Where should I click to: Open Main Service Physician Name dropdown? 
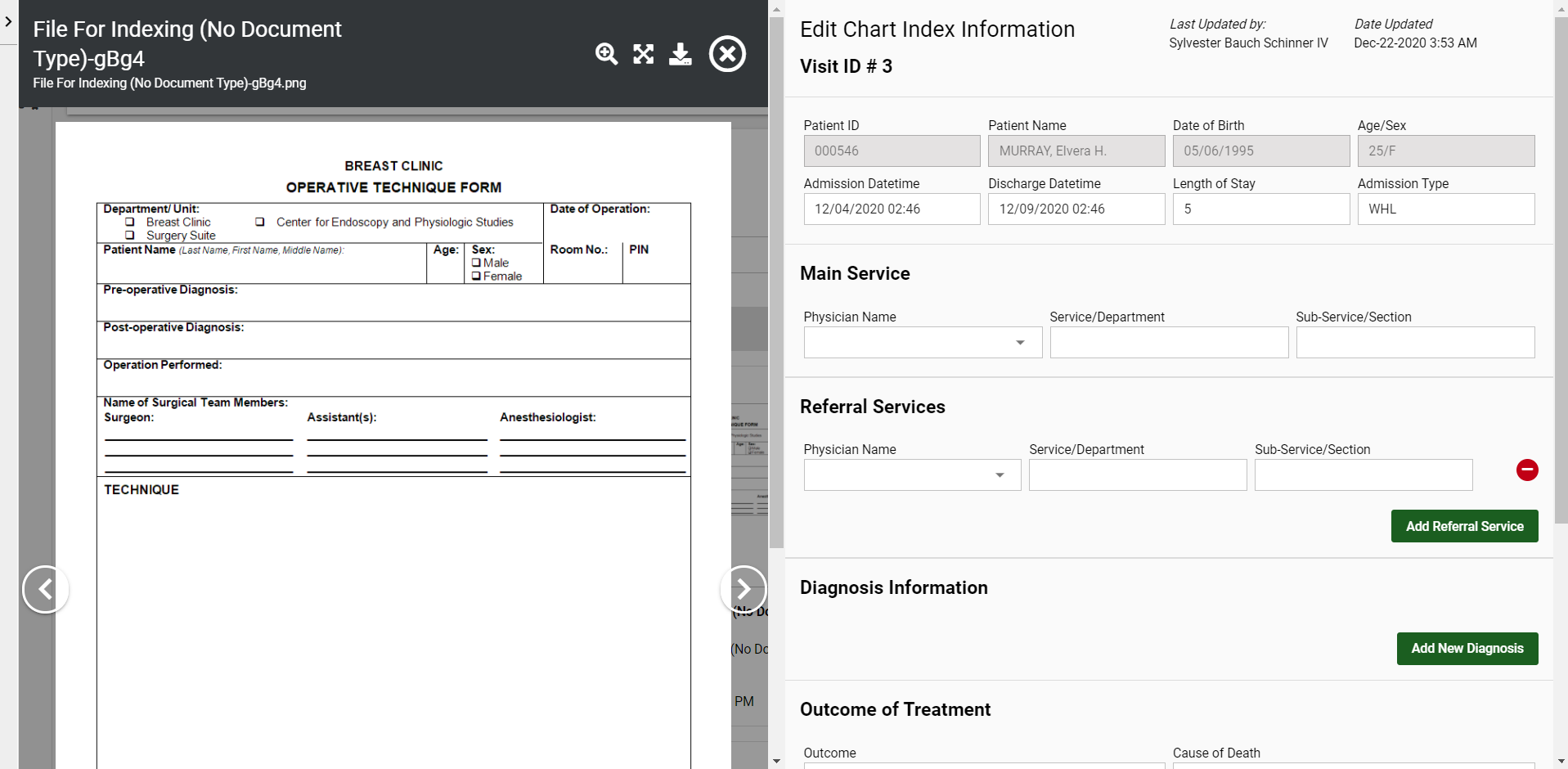click(923, 343)
